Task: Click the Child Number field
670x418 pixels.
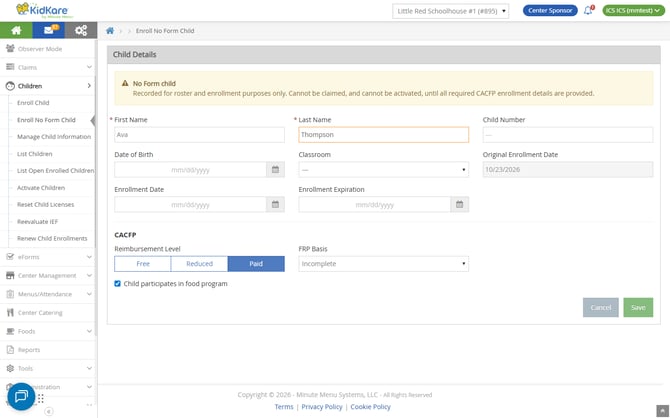Action: click(x=568, y=135)
